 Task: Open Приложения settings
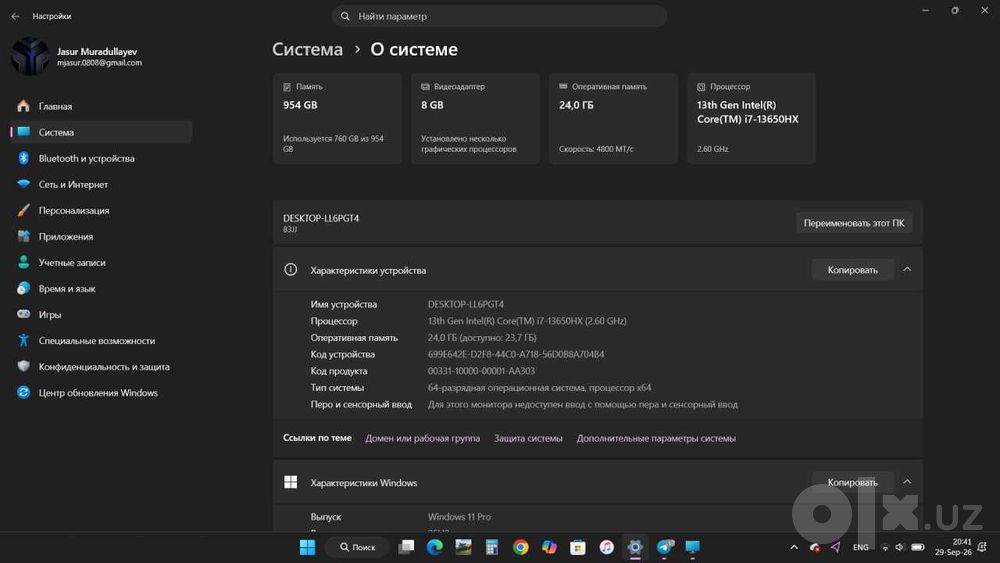tap(101, 237)
